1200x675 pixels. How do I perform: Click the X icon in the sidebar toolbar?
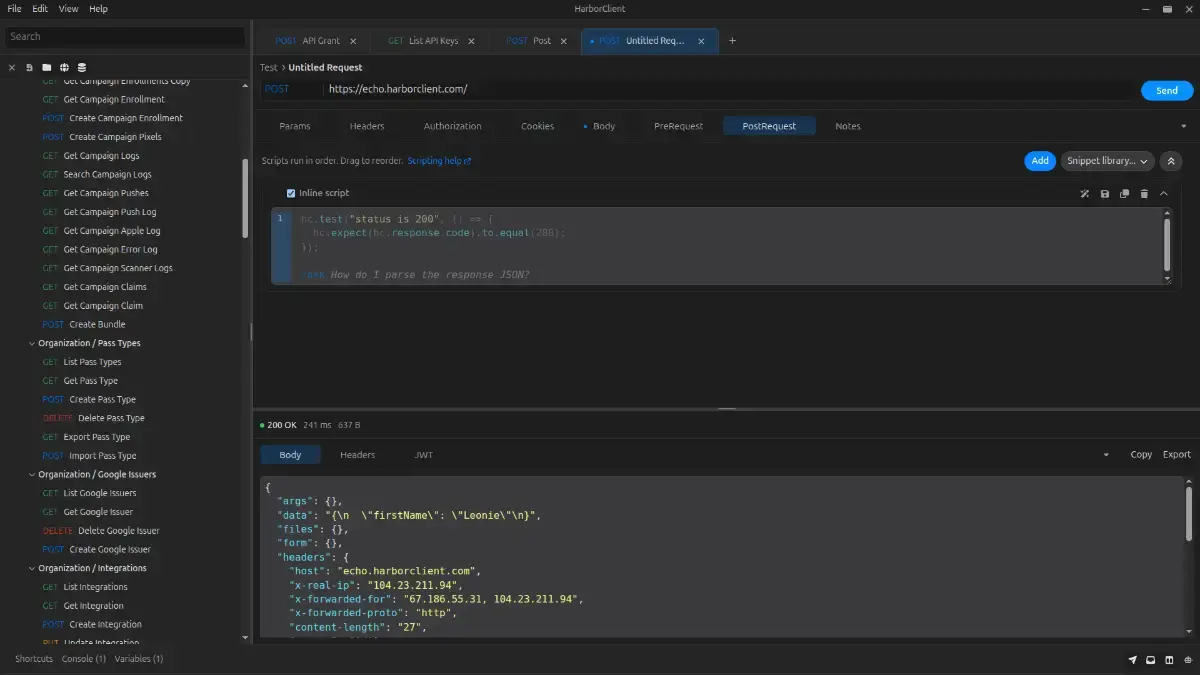(12, 68)
